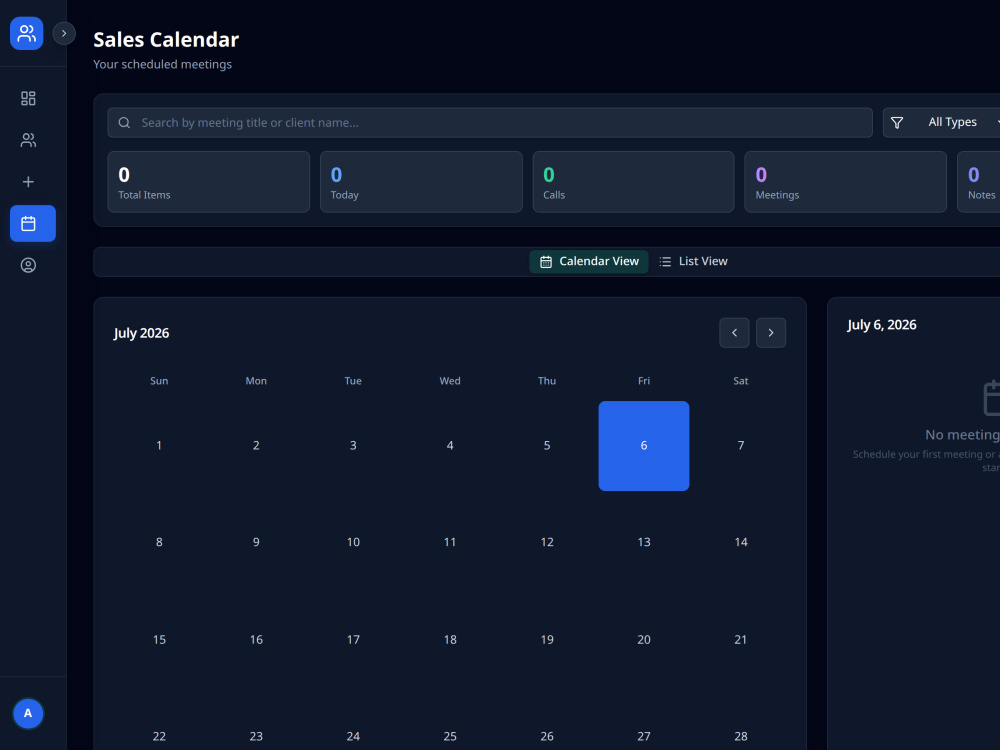1000x750 pixels.
Task: Click the blue app logo icon
Action: tap(26, 33)
